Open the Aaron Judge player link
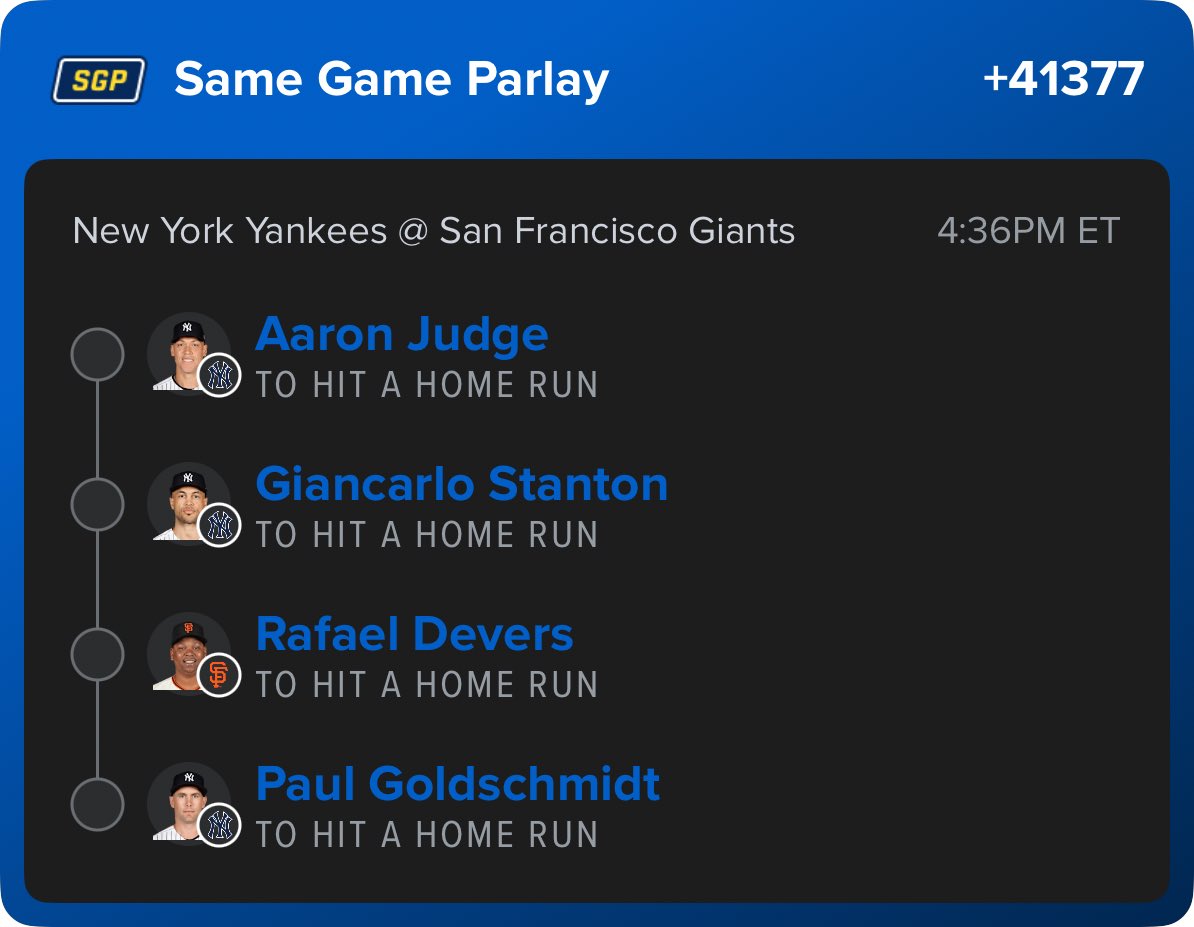This screenshot has height=927, width=1194. [x=401, y=334]
